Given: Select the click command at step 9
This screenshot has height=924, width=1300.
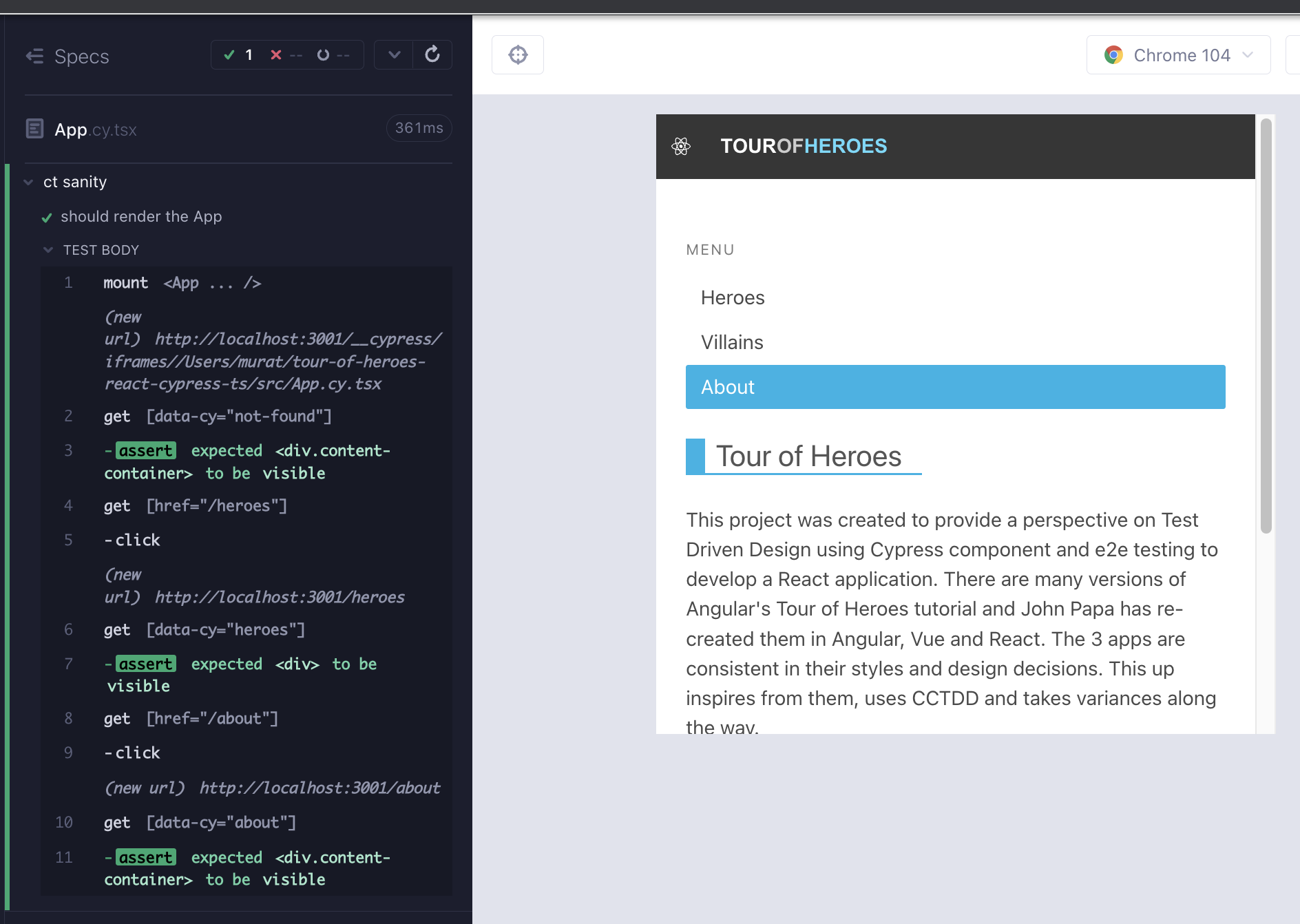Looking at the screenshot, I should pos(247,753).
